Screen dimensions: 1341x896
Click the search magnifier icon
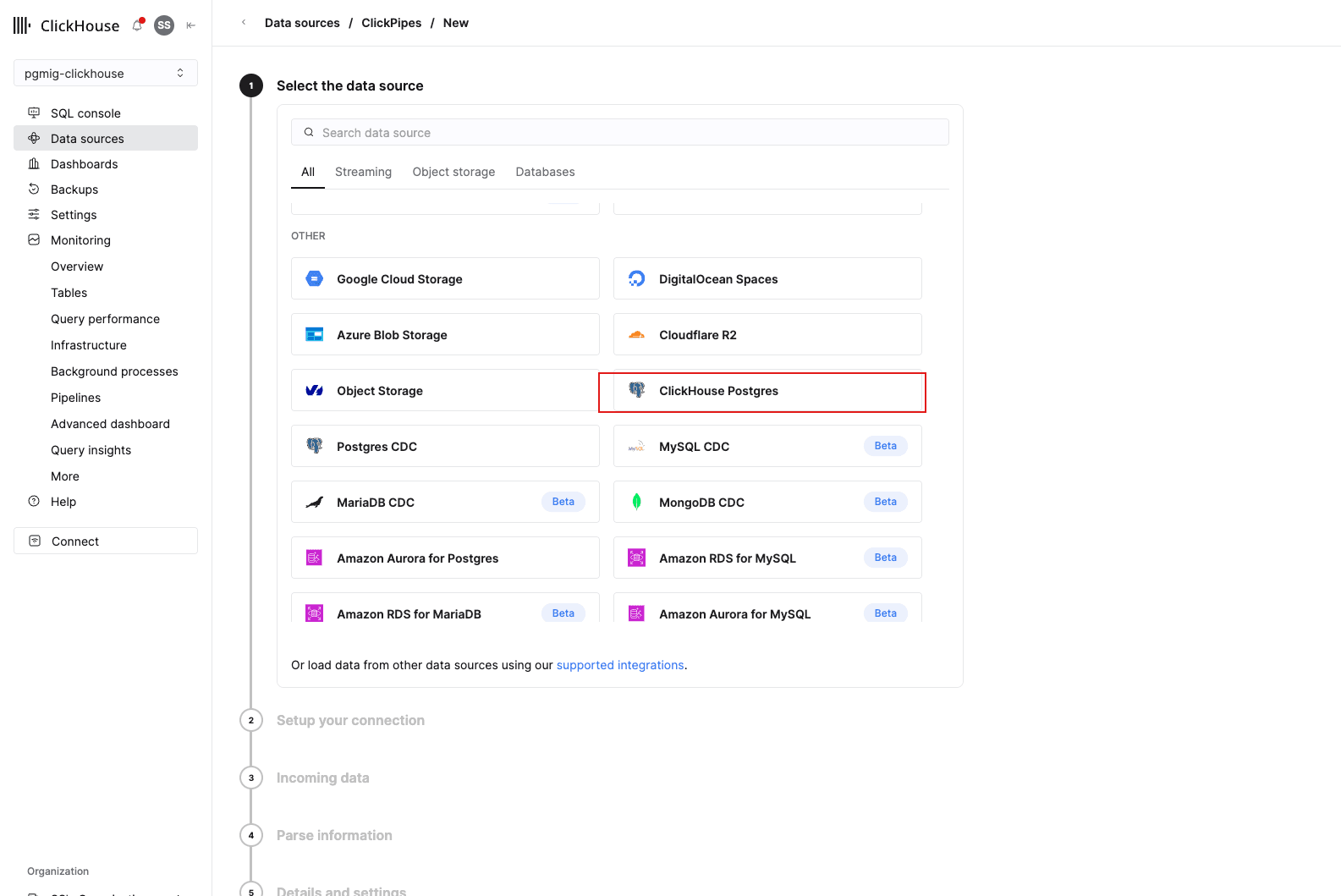click(309, 132)
